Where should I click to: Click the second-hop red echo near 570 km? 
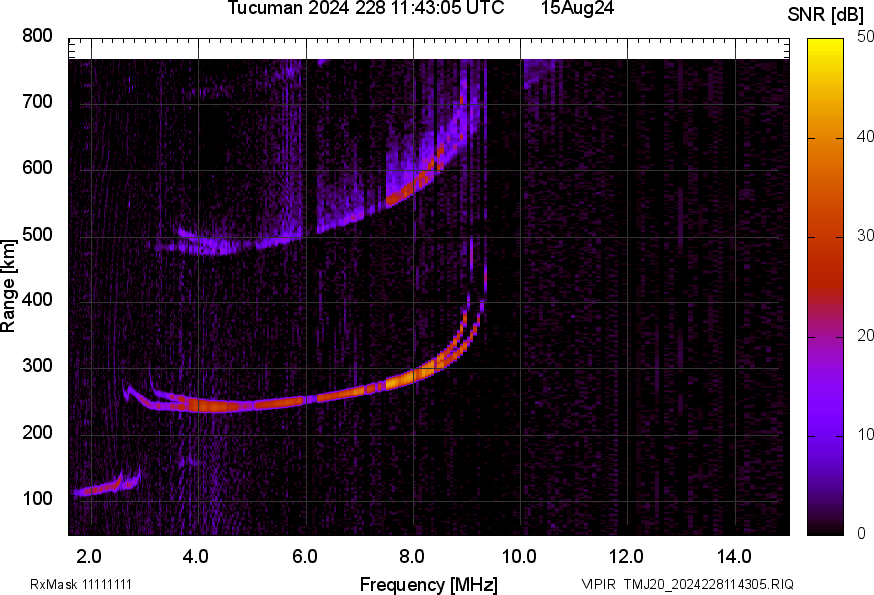click(410, 187)
